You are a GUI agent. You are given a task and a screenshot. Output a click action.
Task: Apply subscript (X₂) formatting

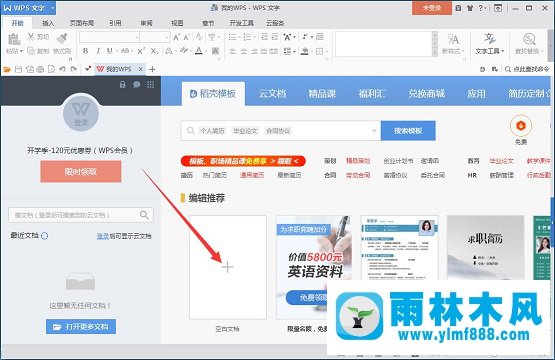click(x=154, y=51)
